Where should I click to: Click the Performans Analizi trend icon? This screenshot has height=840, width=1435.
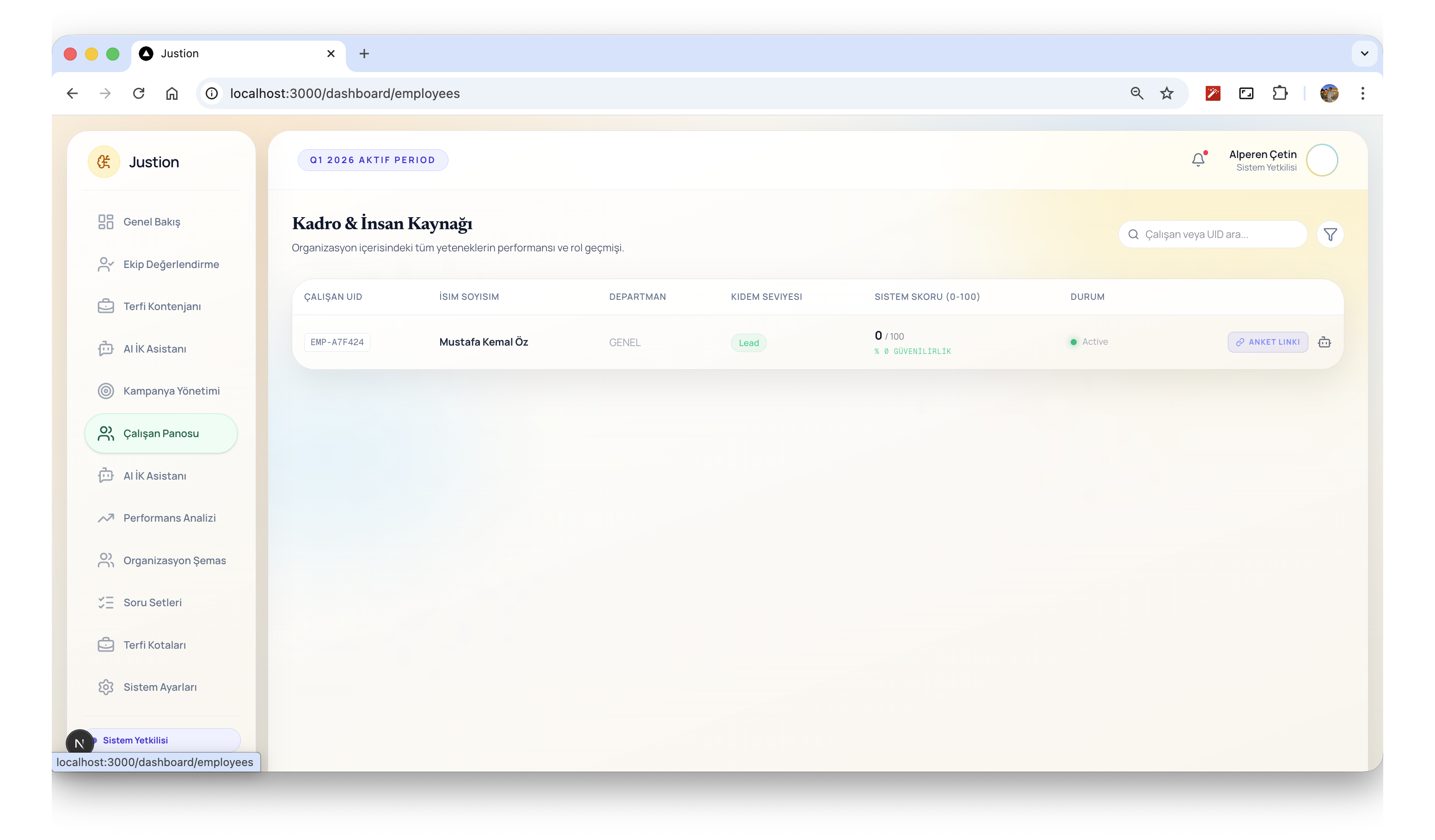[x=106, y=518]
